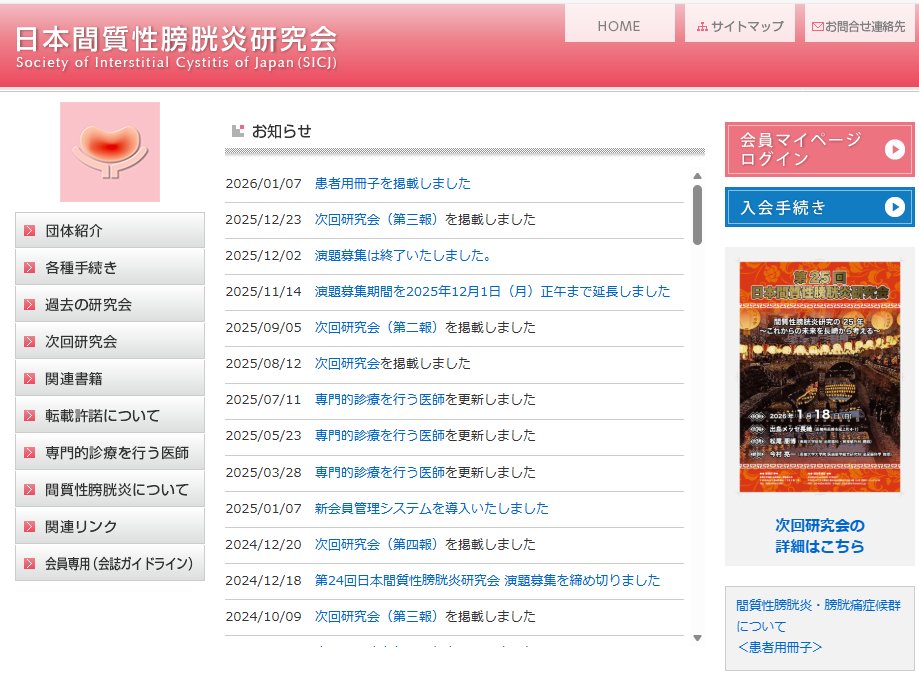Open the 転載許諾について sidebar menu

tap(110, 415)
